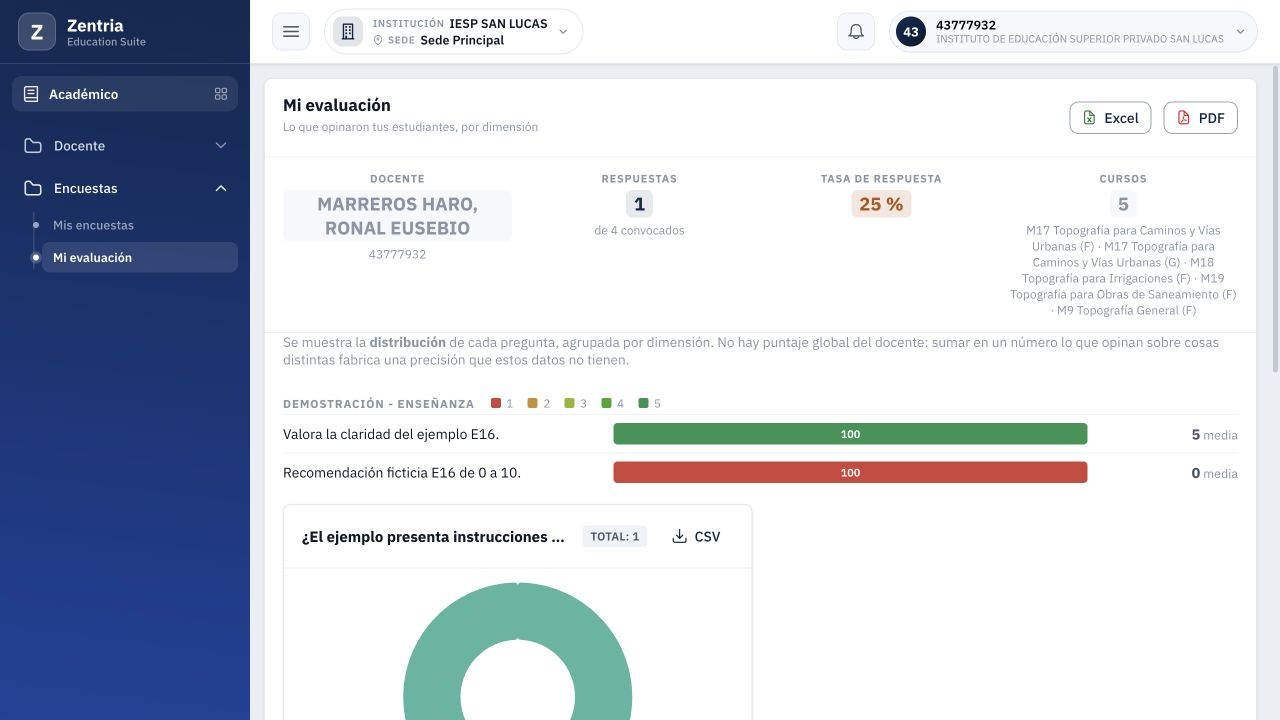This screenshot has width=1280, height=720.
Task: Click the '5 media' value
Action: (1214, 435)
